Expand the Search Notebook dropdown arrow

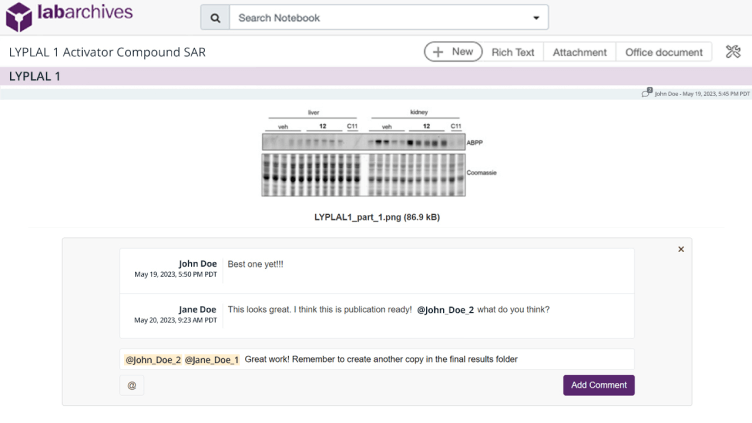coord(536,18)
